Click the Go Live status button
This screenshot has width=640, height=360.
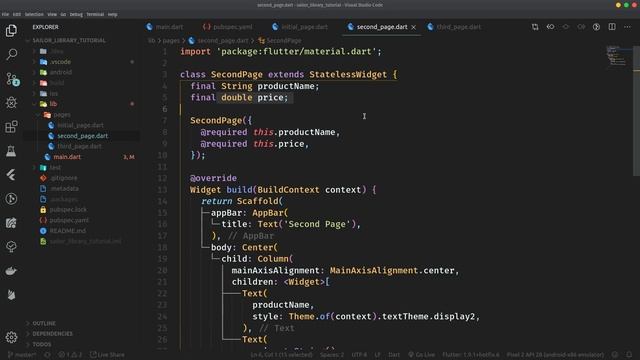pos(422,355)
